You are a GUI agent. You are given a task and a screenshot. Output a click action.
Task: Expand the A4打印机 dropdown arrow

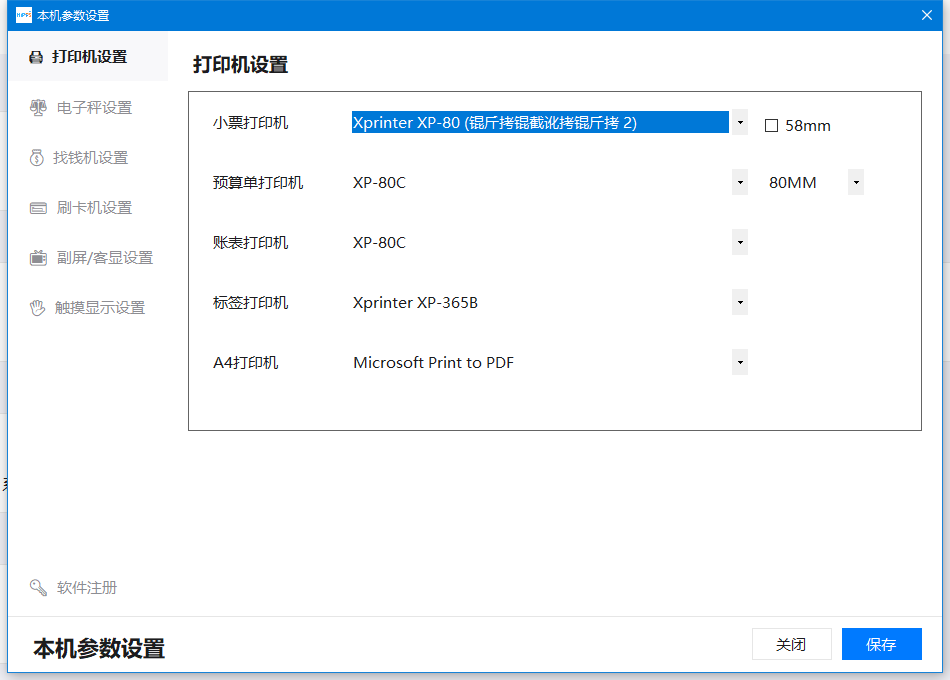[x=740, y=362]
